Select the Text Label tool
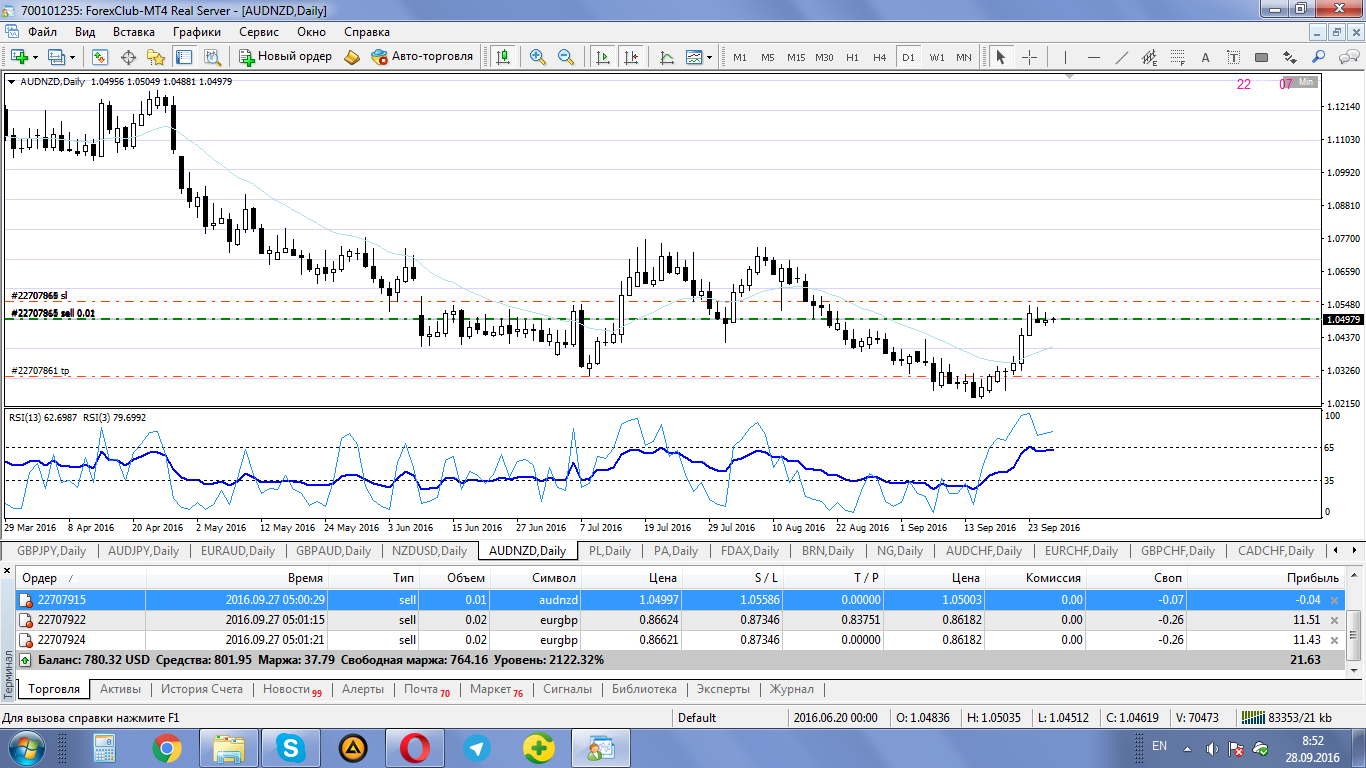Screen dimensions: 1366x768 [1233, 57]
